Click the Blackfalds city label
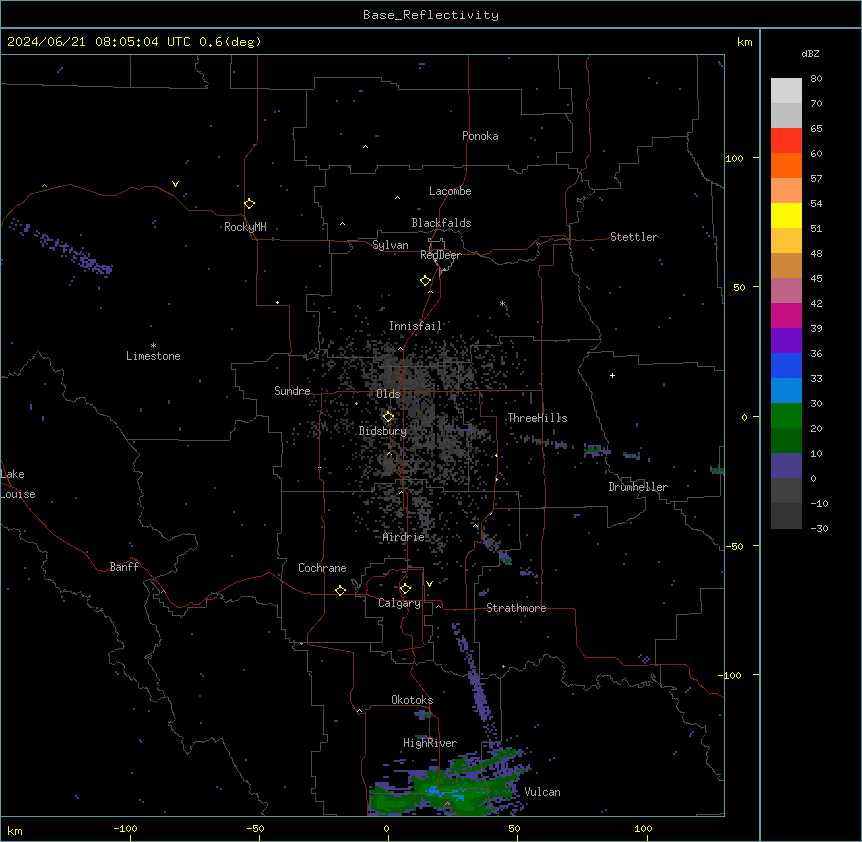Viewport: 862px width, 842px height. (441, 223)
